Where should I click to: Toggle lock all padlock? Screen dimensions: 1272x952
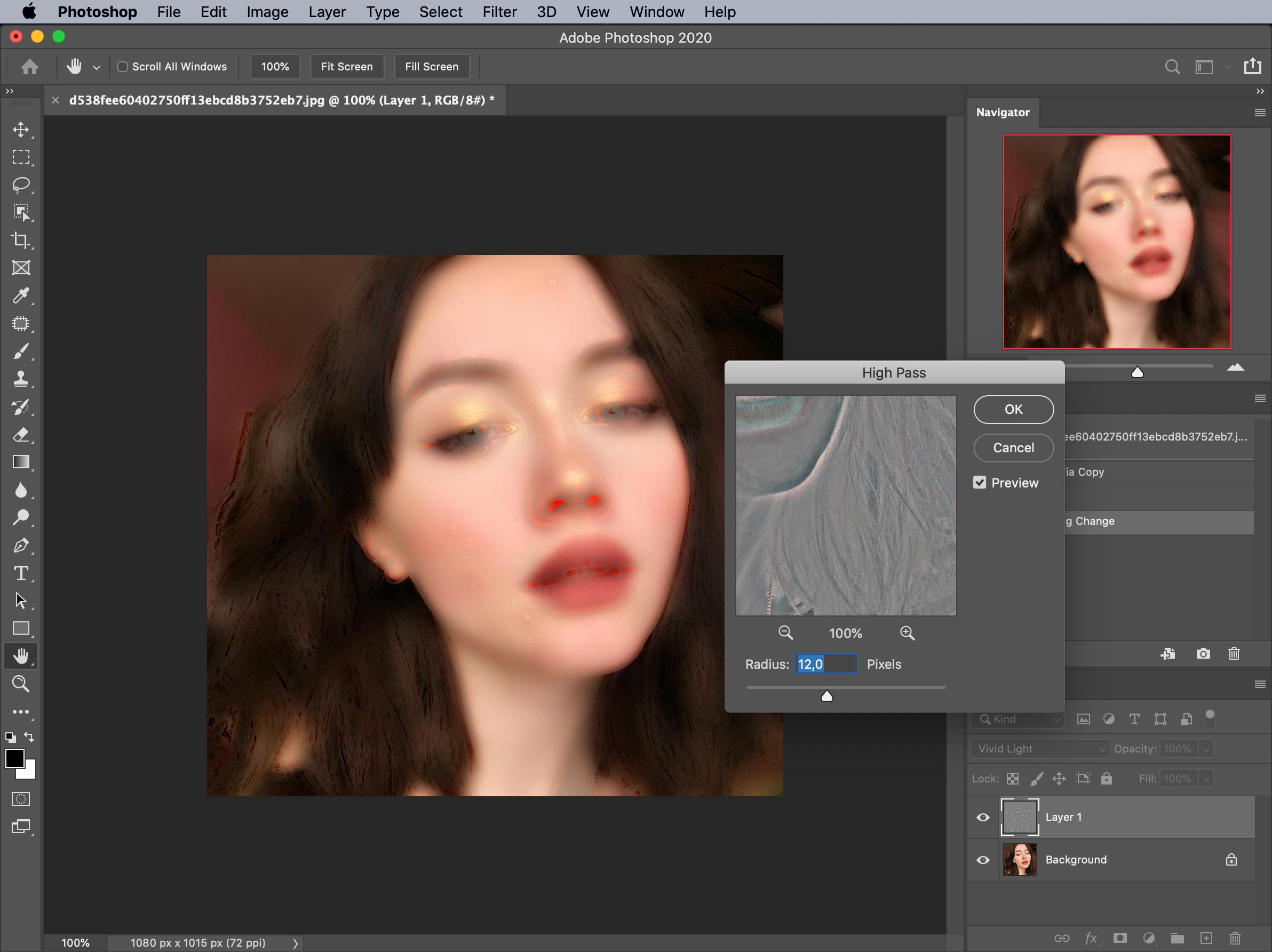click(x=1107, y=778)
